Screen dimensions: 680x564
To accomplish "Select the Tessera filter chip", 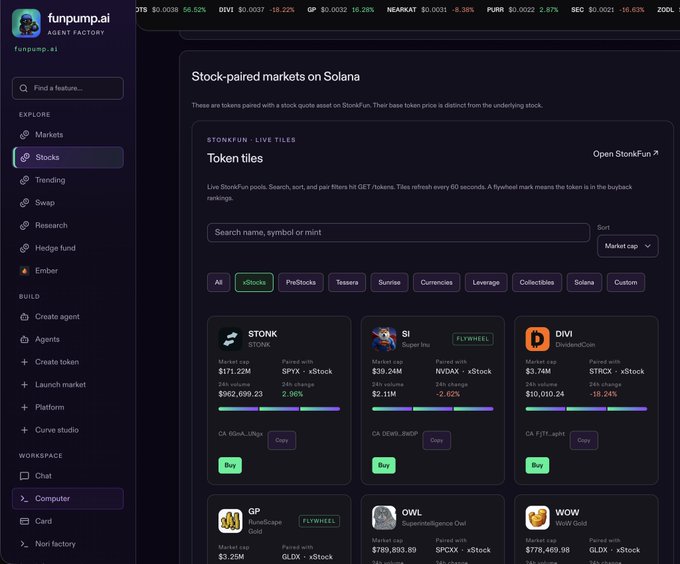I will (347, 283).
